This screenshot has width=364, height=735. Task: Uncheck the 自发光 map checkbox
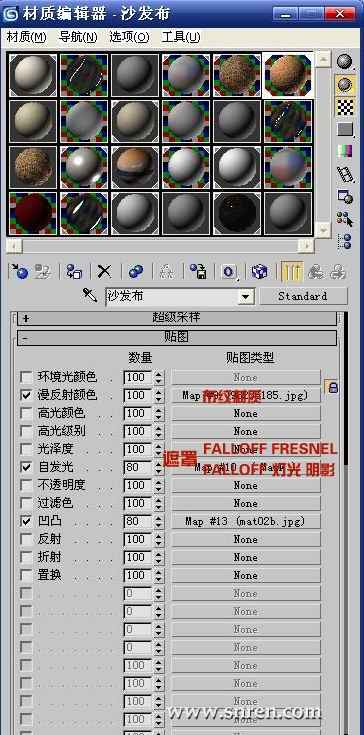26,467
